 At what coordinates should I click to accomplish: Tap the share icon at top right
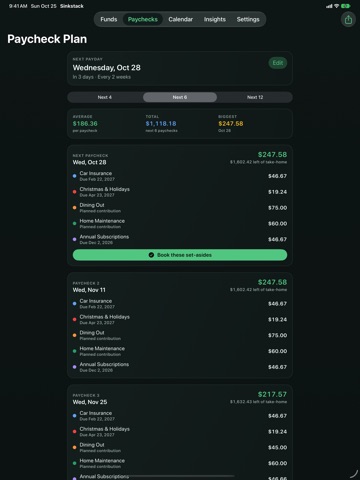348,20
